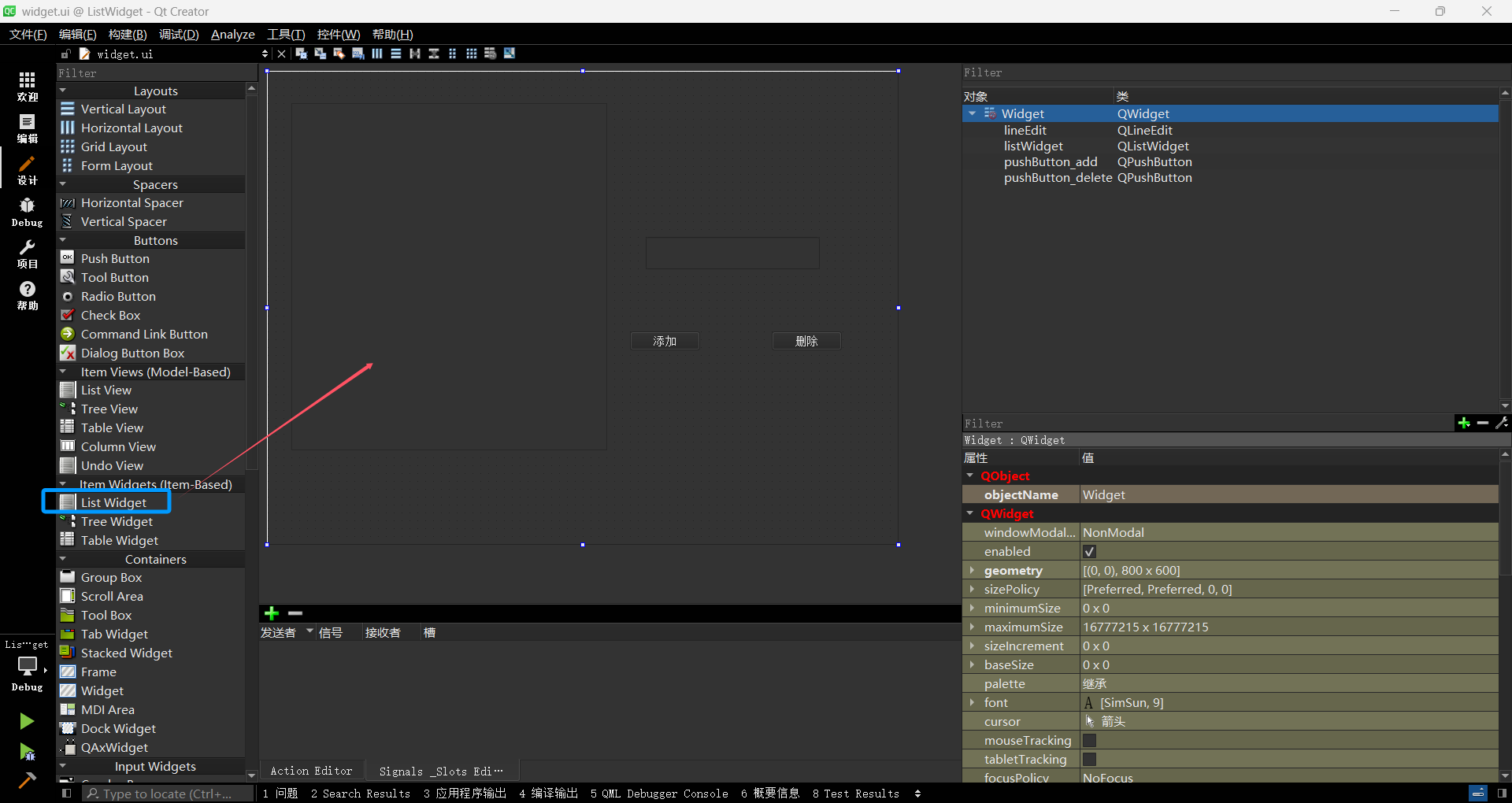This screenshot has height=803, width=1512.
Task: Select List Widget in the widget box
Action: (x=113, y=502)
